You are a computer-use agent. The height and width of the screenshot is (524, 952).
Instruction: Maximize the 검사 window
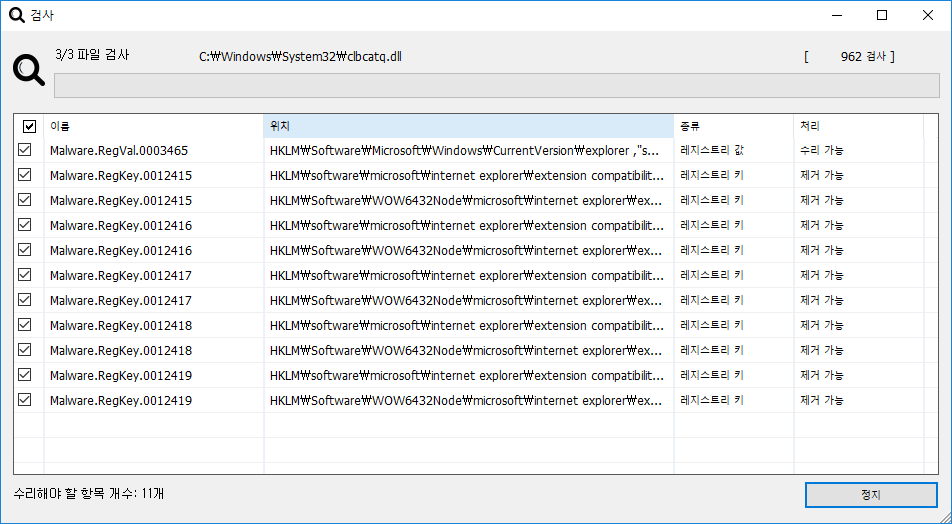(x=882, y=15)
